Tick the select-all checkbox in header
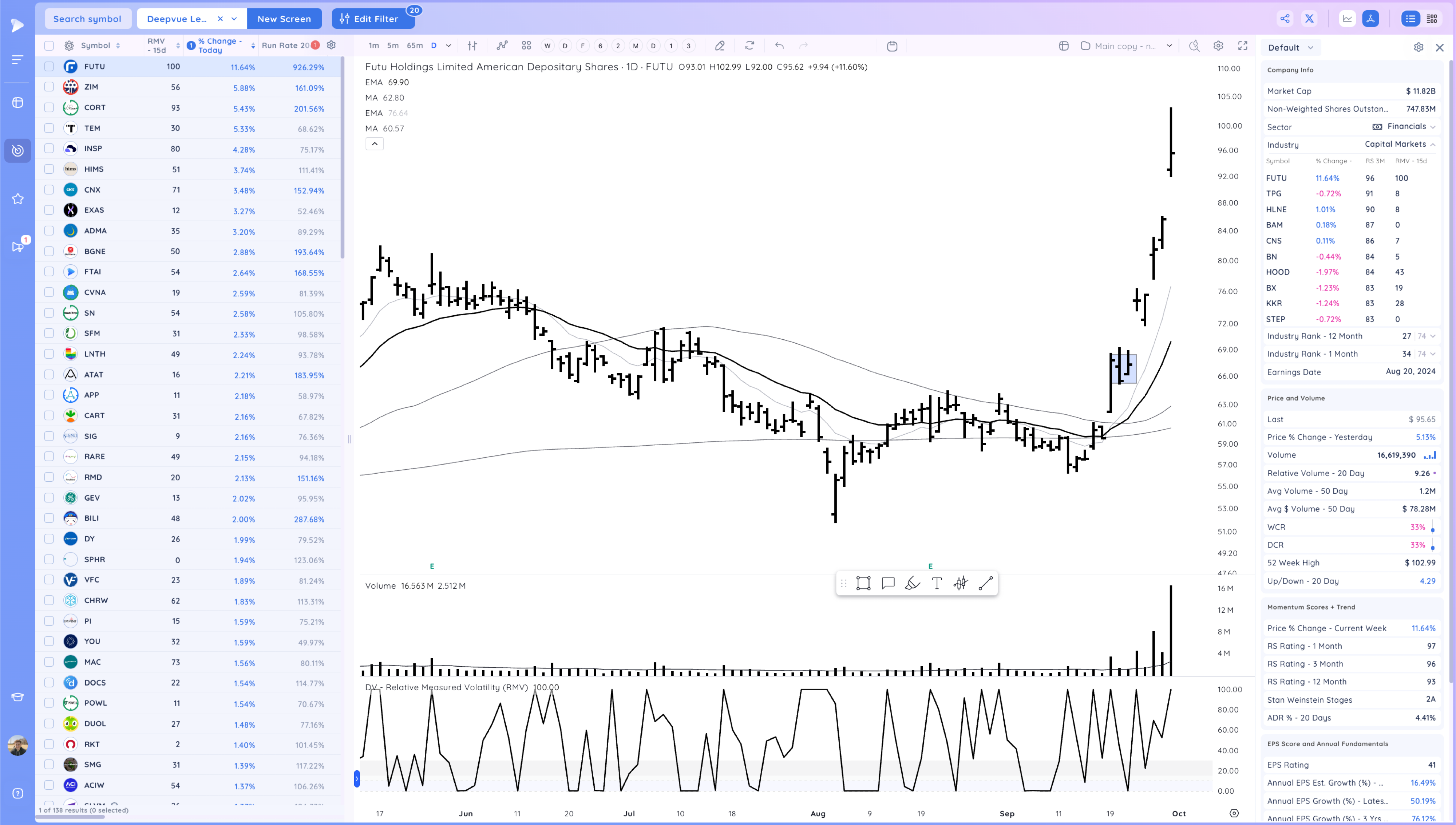 point(49,46)
